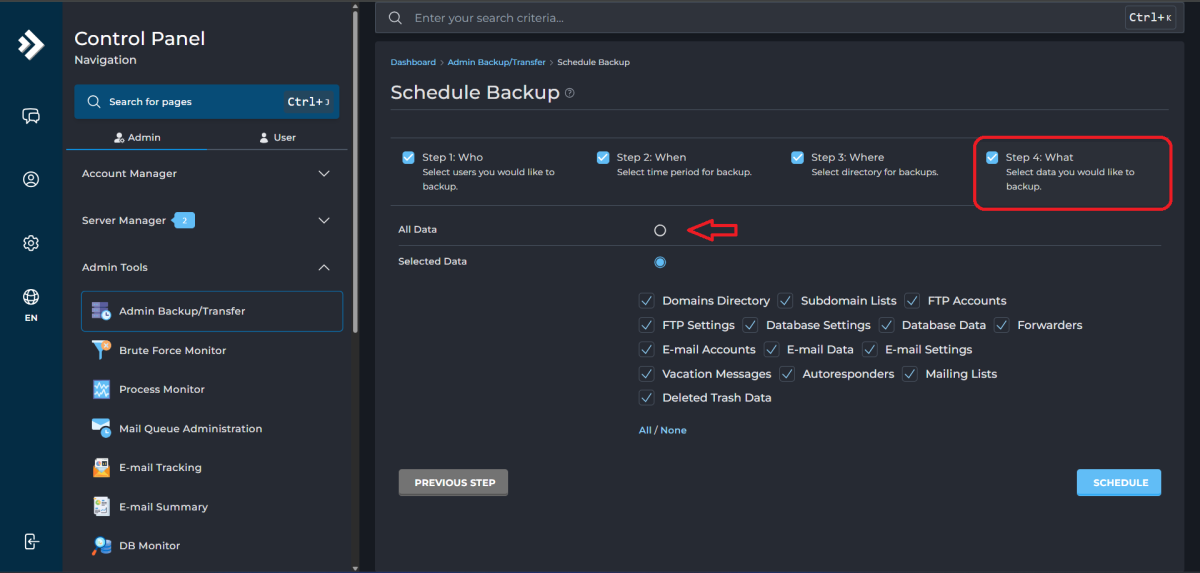Open the settings gear icon in left rail
The width and height of the screenshot is (1200, 573).
click(31, 243)
